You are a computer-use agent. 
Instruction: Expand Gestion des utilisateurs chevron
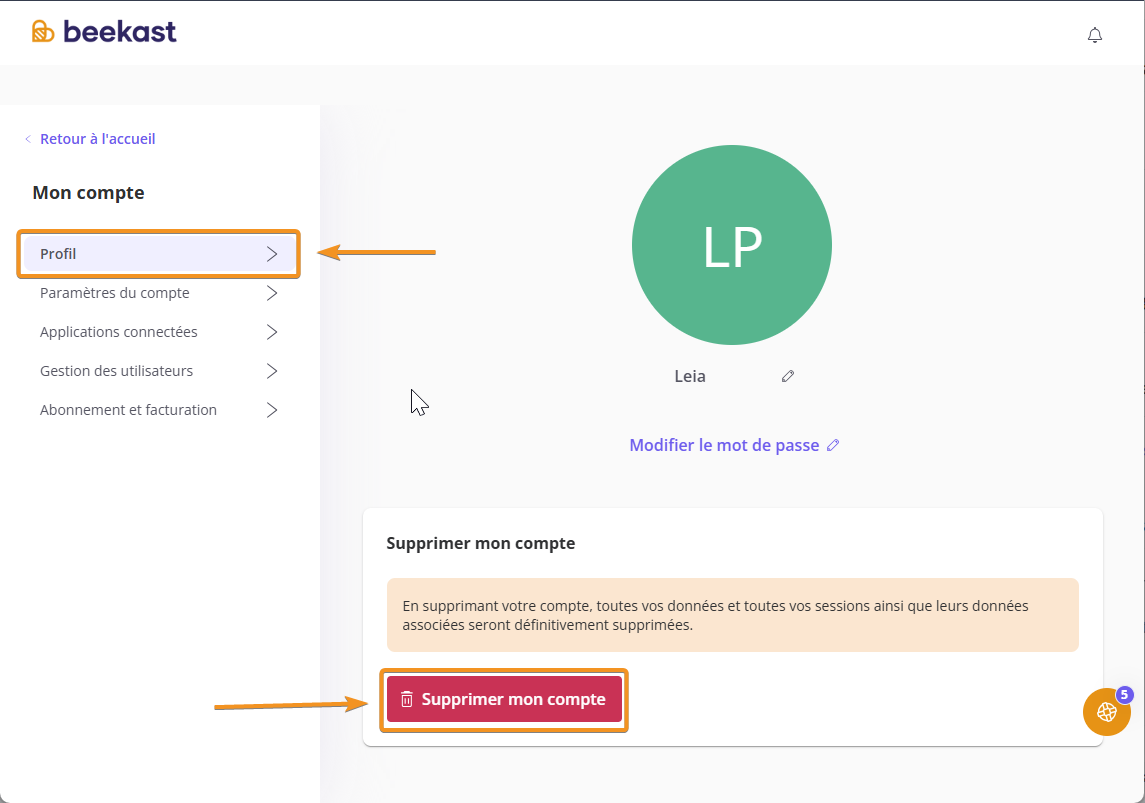click(272, 371)
